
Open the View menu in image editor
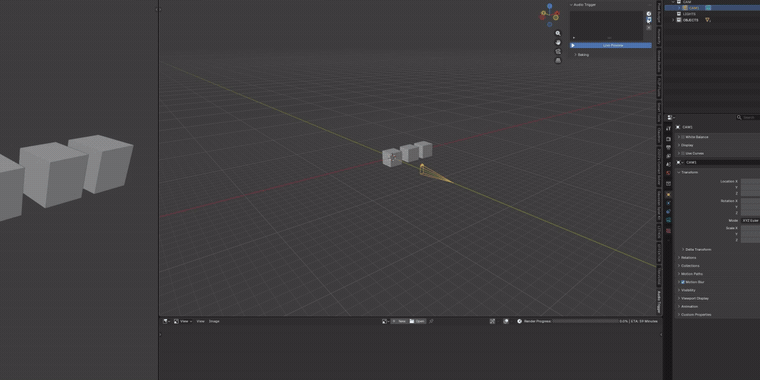click(200, 321)
